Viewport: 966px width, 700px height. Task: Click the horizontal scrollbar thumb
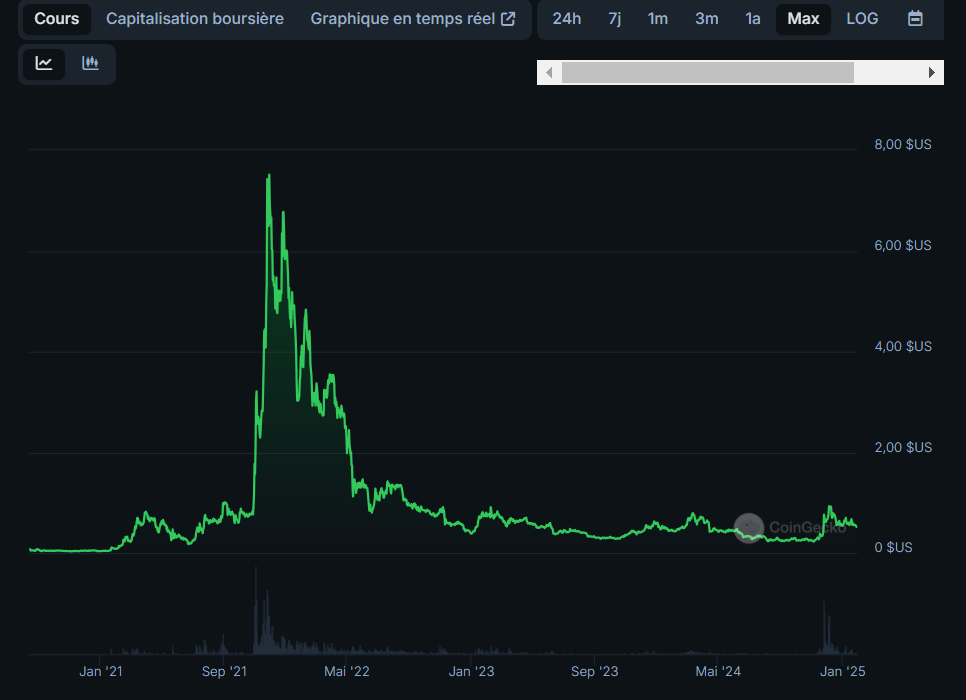[707, 73]
